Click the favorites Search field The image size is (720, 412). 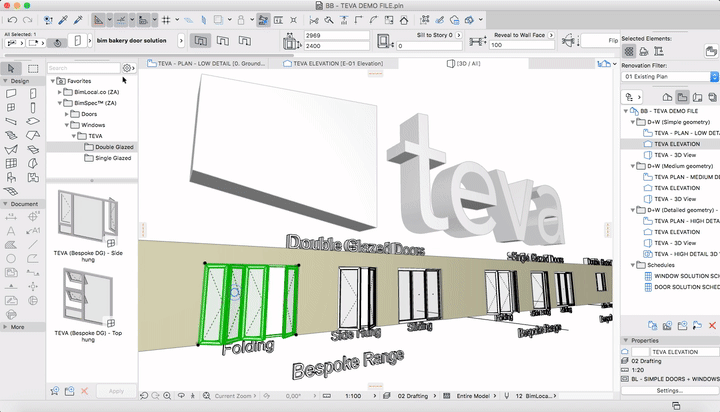(x=82, y=68)
